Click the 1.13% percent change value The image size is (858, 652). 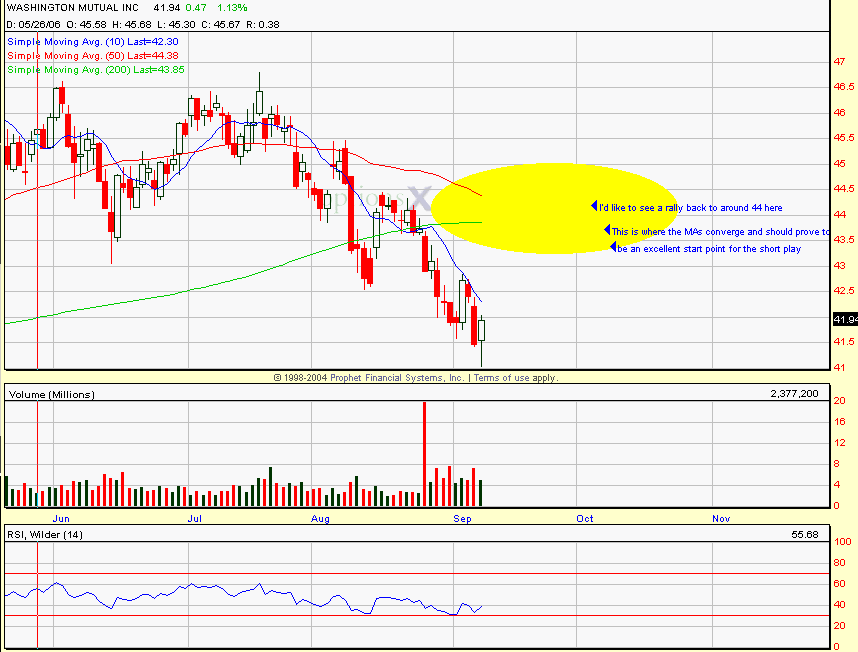pyautogui.click(x=232, y=8)
